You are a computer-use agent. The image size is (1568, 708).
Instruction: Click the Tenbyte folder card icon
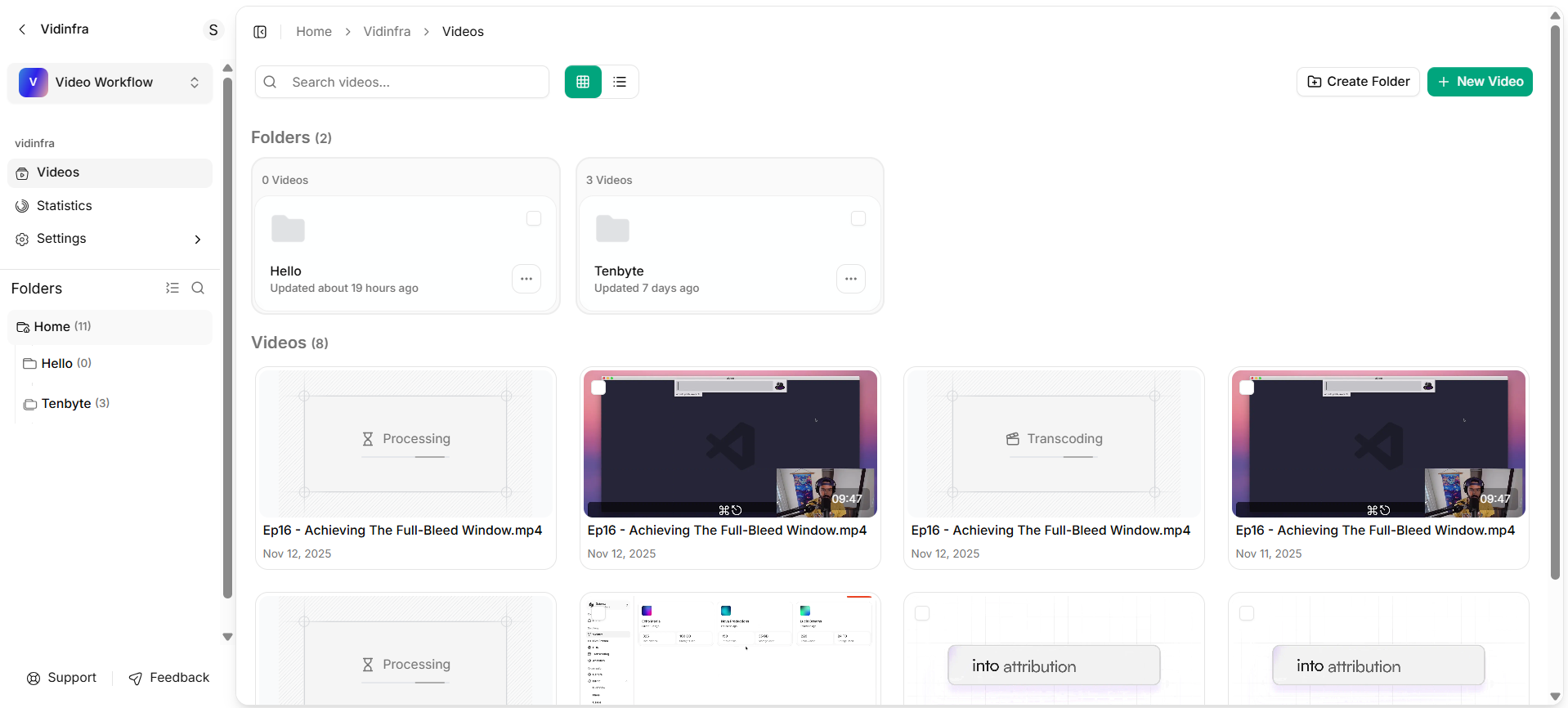coord(612,228)
